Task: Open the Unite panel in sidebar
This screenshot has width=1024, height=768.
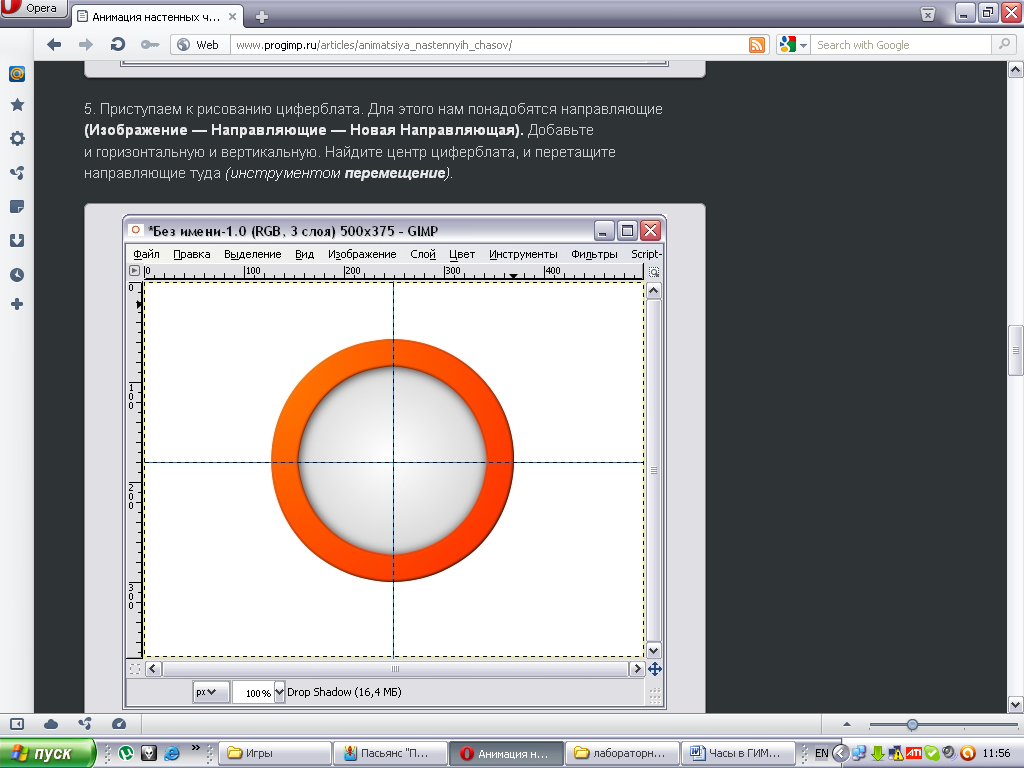Action: tap(17, 172)
